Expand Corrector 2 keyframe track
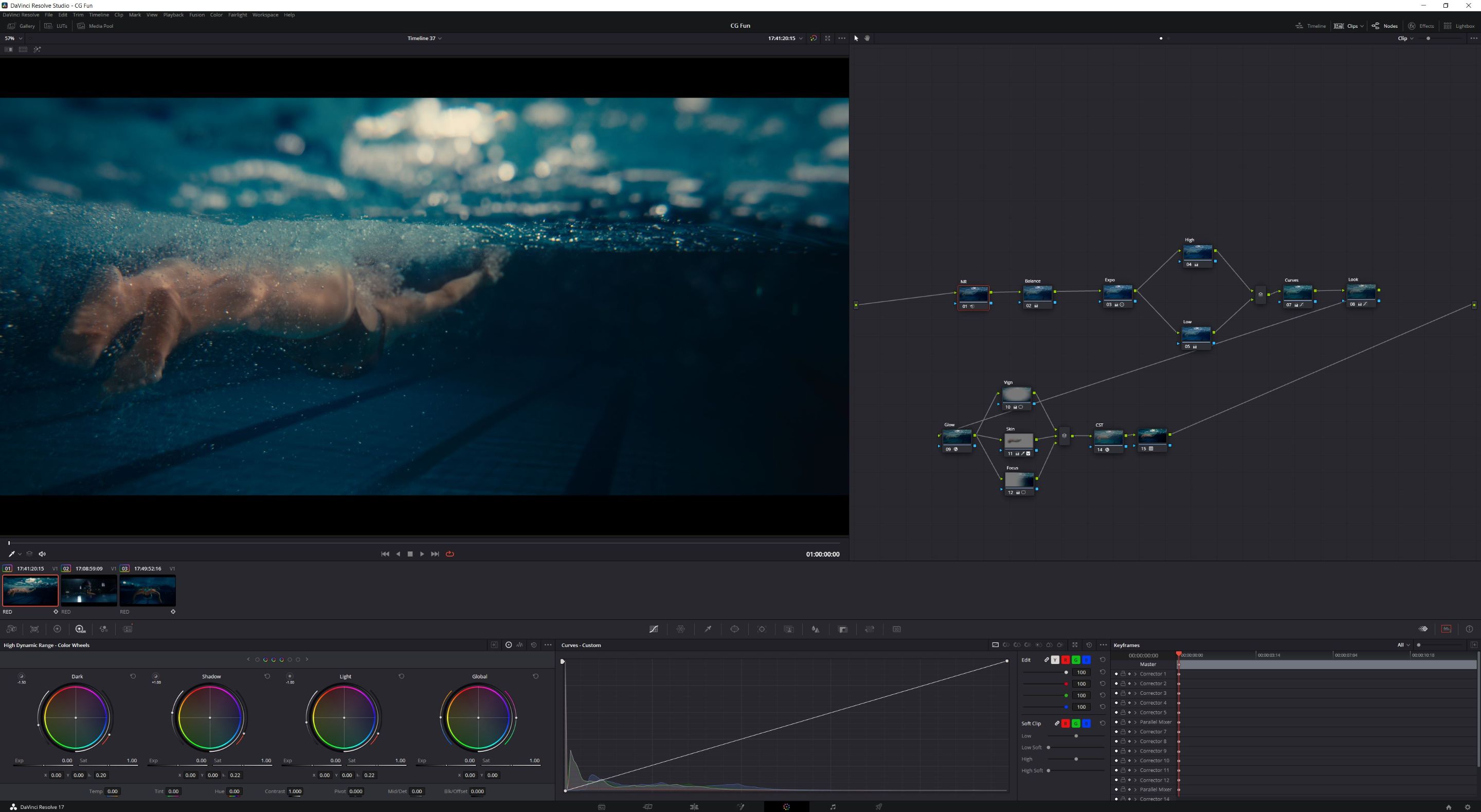This screenshot has width=1481, height=812. [1135, 684]
